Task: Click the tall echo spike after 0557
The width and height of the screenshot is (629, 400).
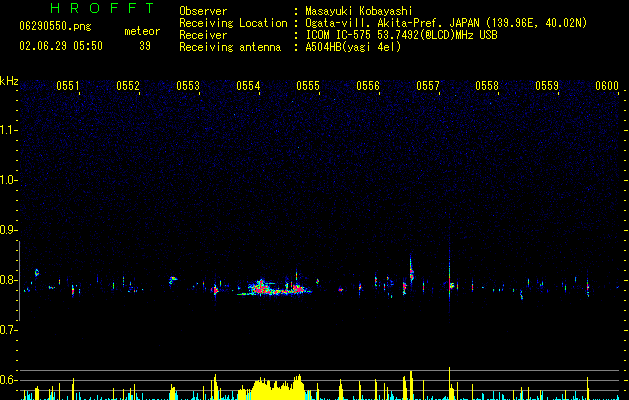Action: 449,277
